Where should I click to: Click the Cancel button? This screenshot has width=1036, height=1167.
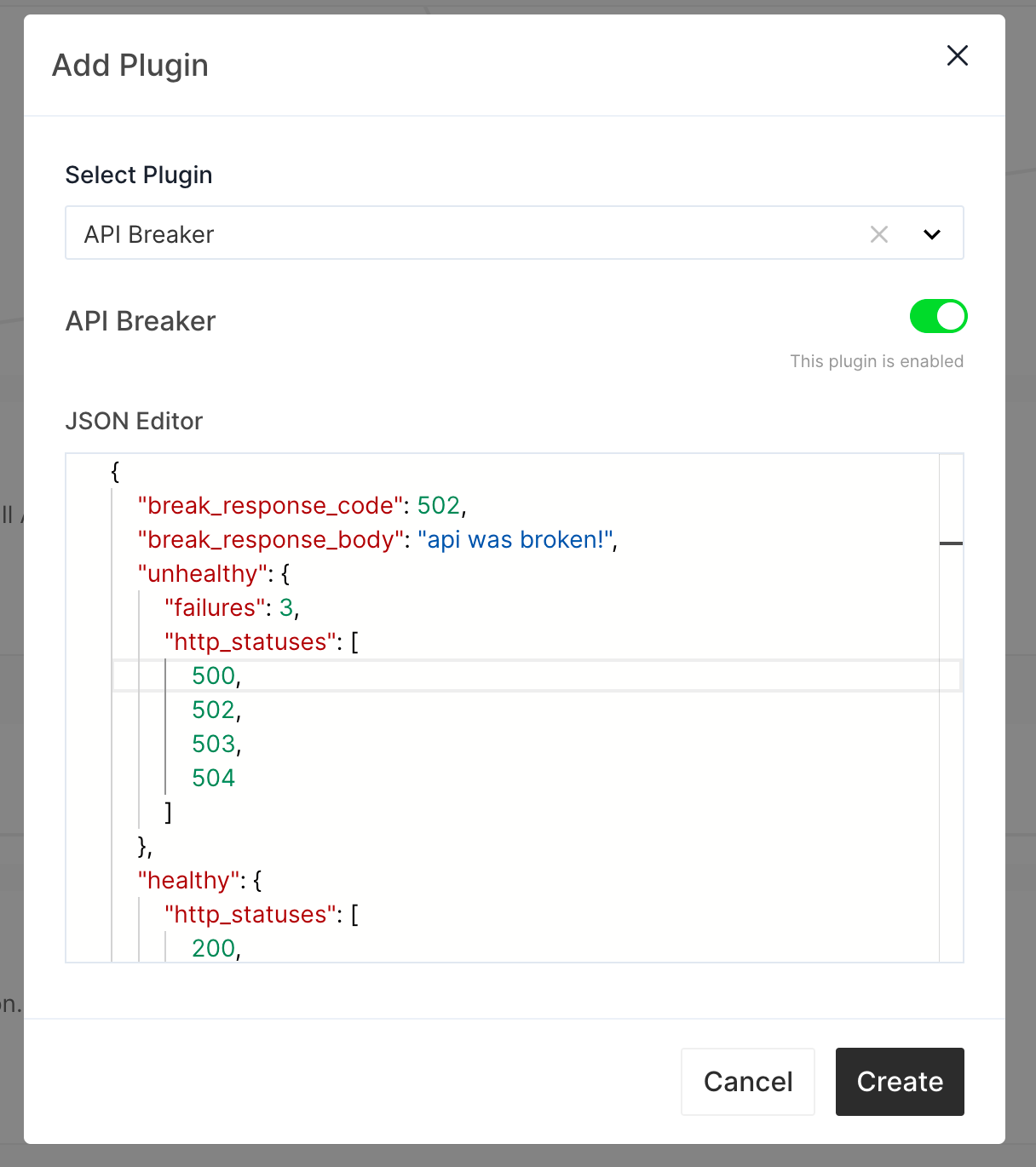[747, 1081]
